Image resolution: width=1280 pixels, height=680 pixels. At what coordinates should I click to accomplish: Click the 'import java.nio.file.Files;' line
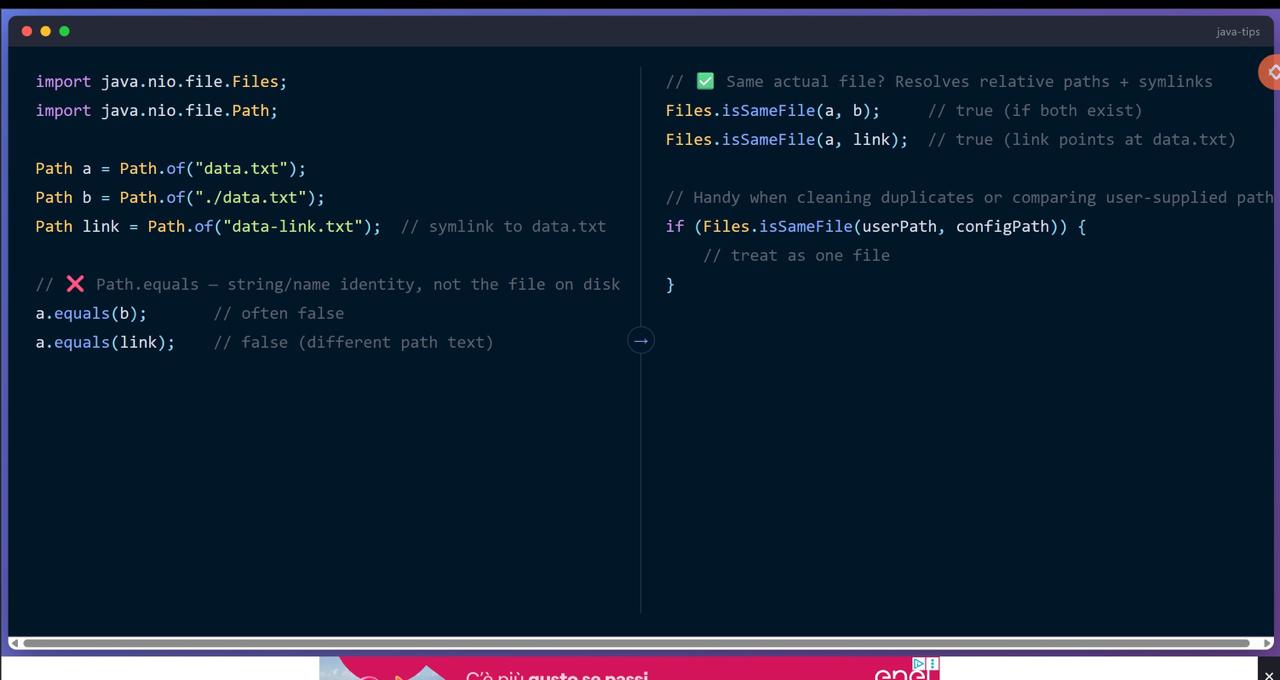(161, 81)
